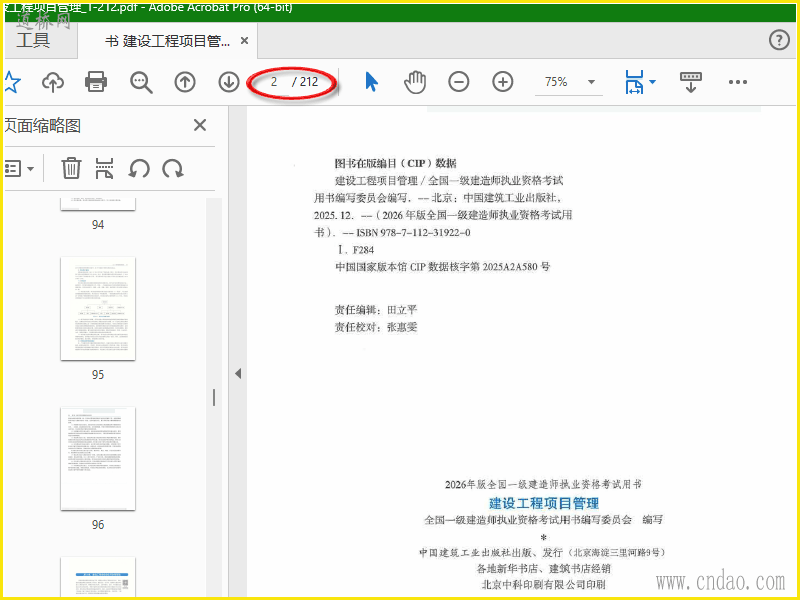Choose the selection arrow tool

pyautogui.click(x=371, y=82)
